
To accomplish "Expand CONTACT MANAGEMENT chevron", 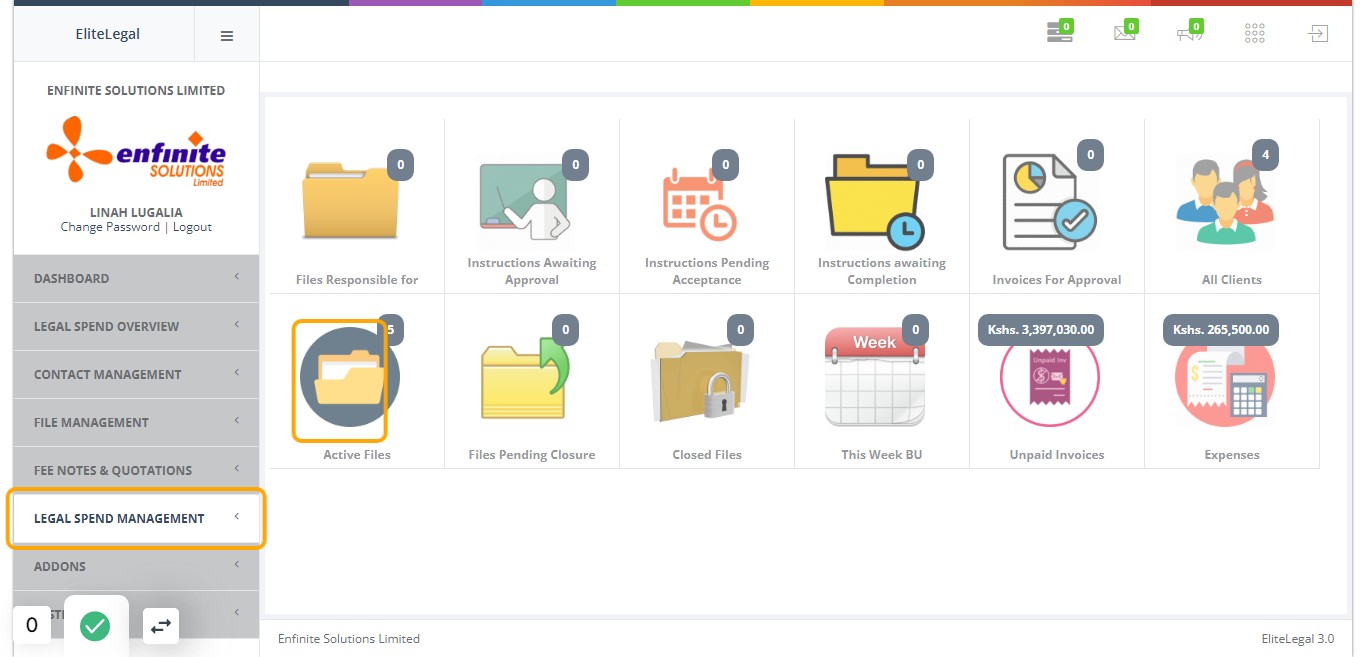I will click(x=237, y=373).
